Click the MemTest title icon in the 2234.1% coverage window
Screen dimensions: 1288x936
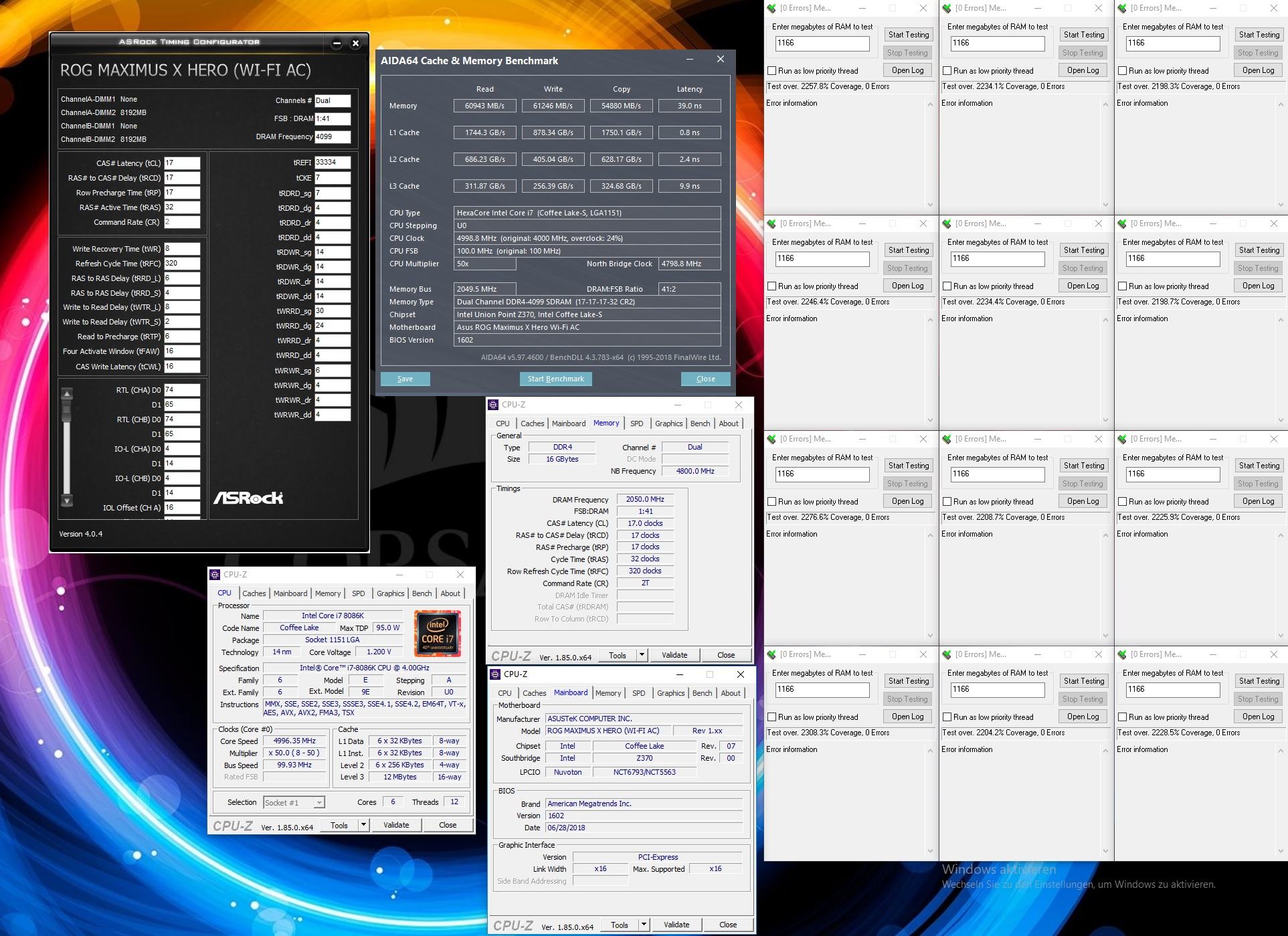click(x=947, y=8)
